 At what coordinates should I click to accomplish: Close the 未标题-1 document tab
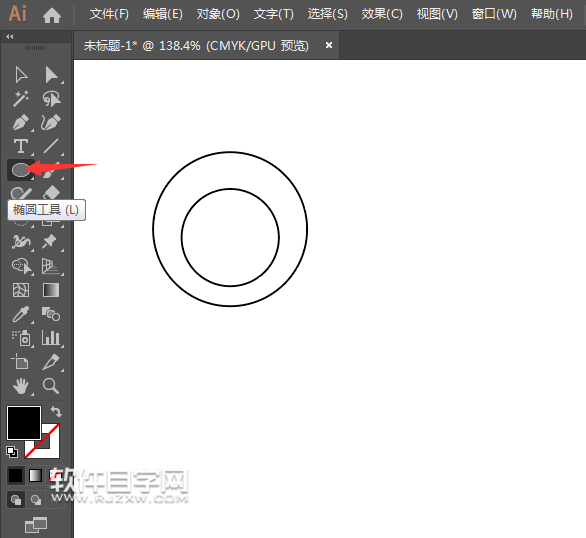329,45
